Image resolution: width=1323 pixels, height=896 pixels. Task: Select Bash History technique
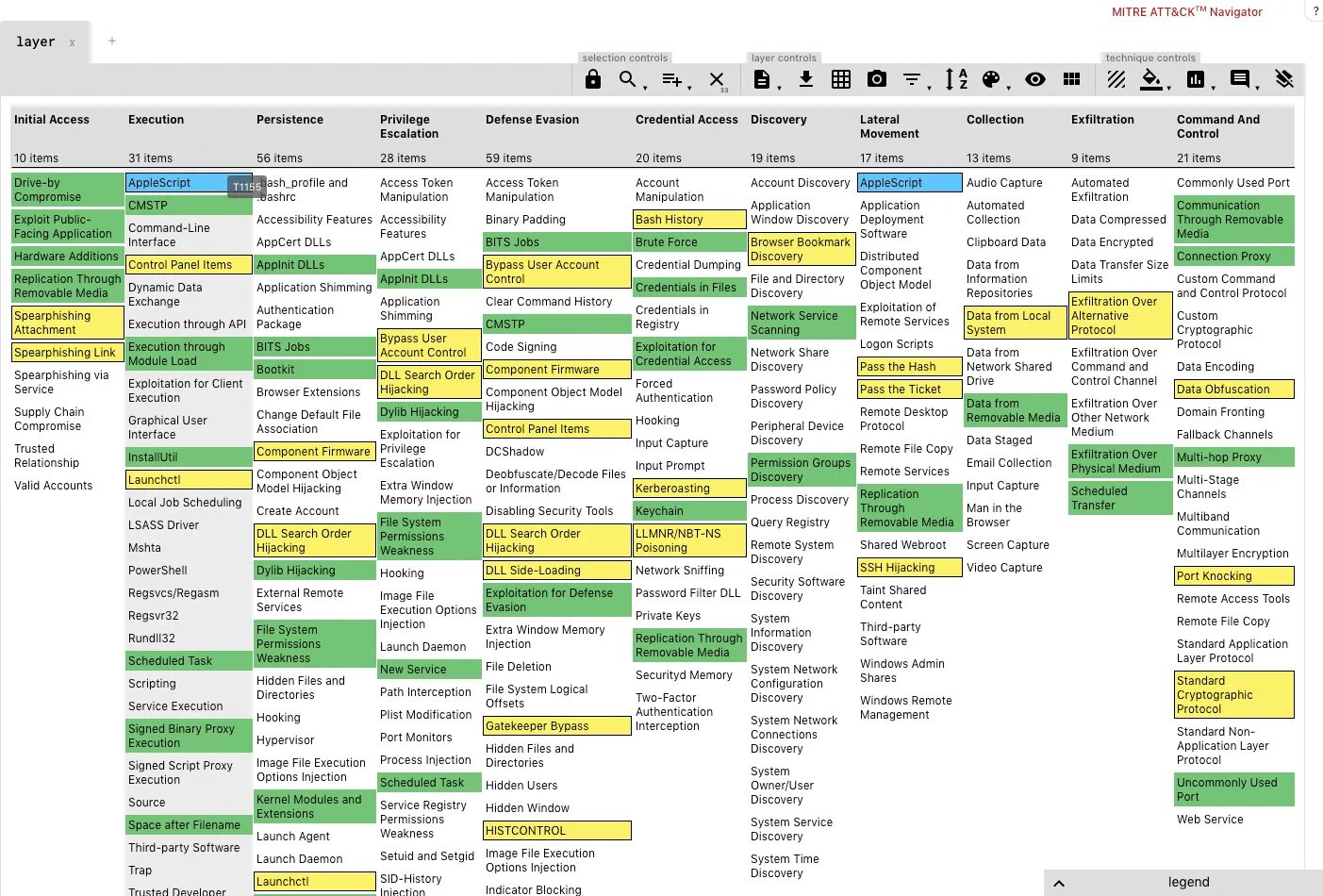[x=690, y=220]
